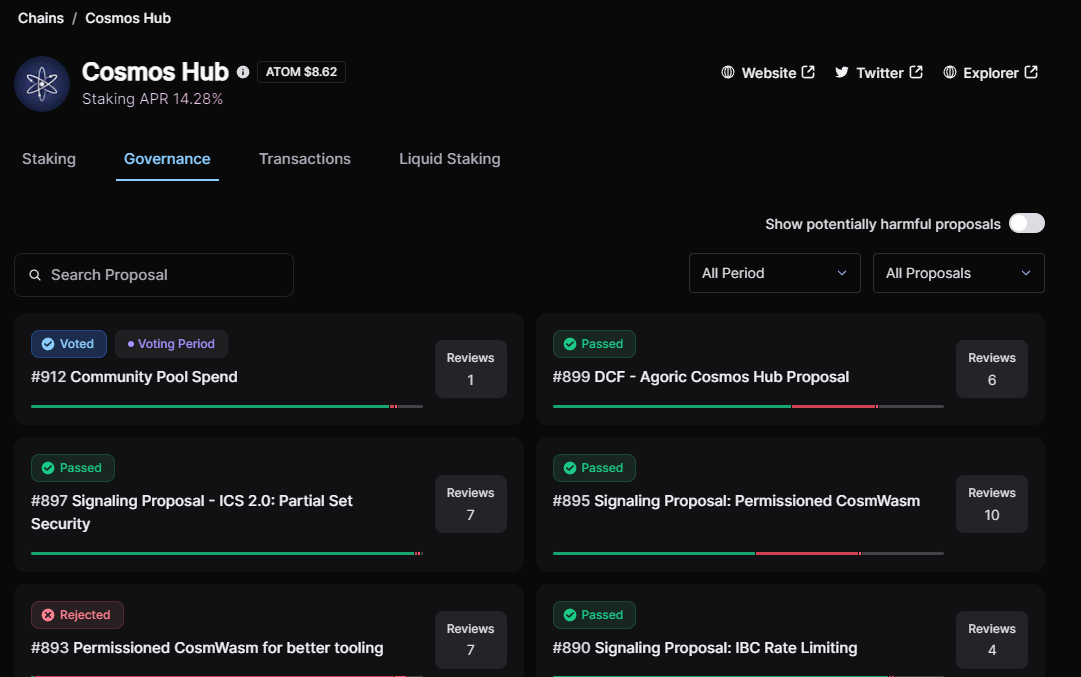Image resolution: width=1081 pixels, height=677 pixels.
Task: Focus the Search Proposal input field
Action: (x=154, y=275)
